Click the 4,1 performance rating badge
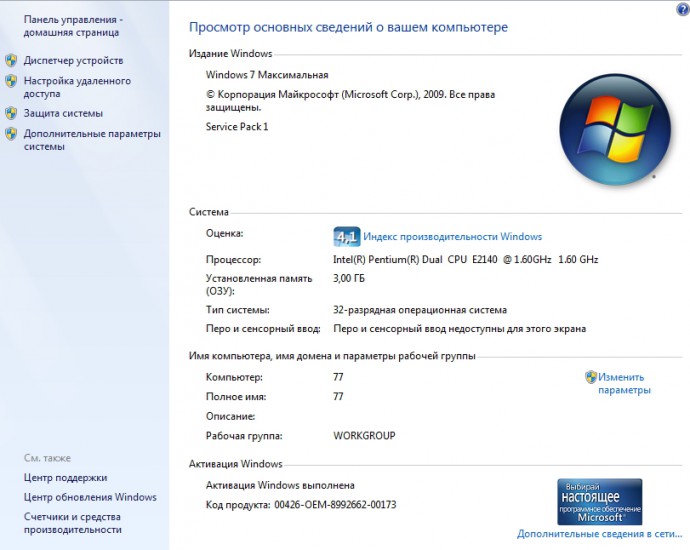Screen dimensions: 690x550 coord(347,237)
